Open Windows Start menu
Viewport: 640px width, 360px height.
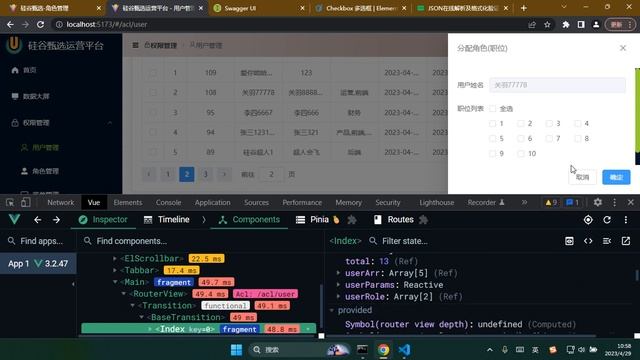[236, 350]
